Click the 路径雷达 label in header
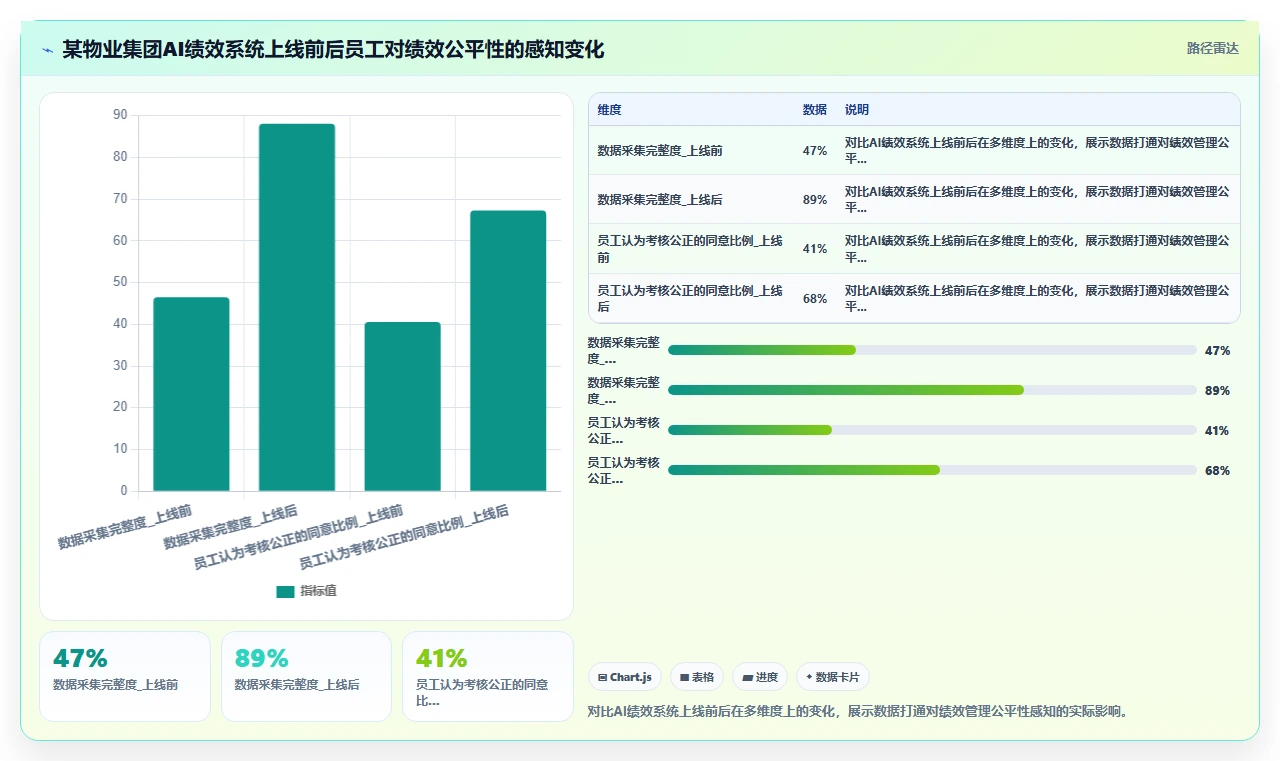 click(x=1212, y=48)
